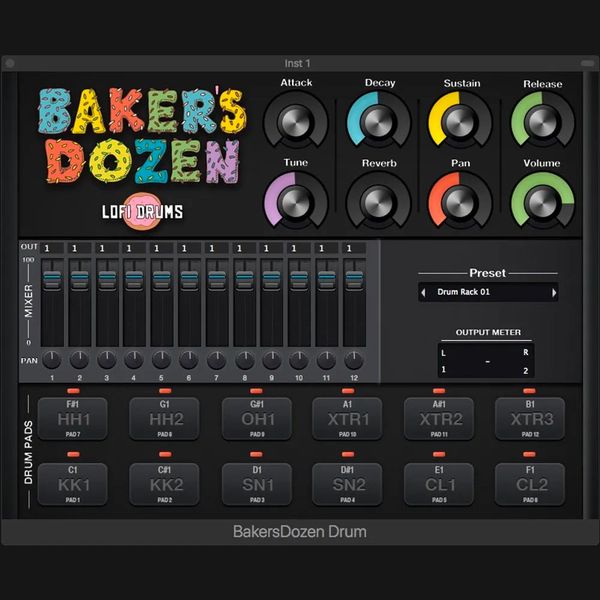Click channel 6 pan knob
The width and height of the screenshot is (600, 600).
click(189, 360)
